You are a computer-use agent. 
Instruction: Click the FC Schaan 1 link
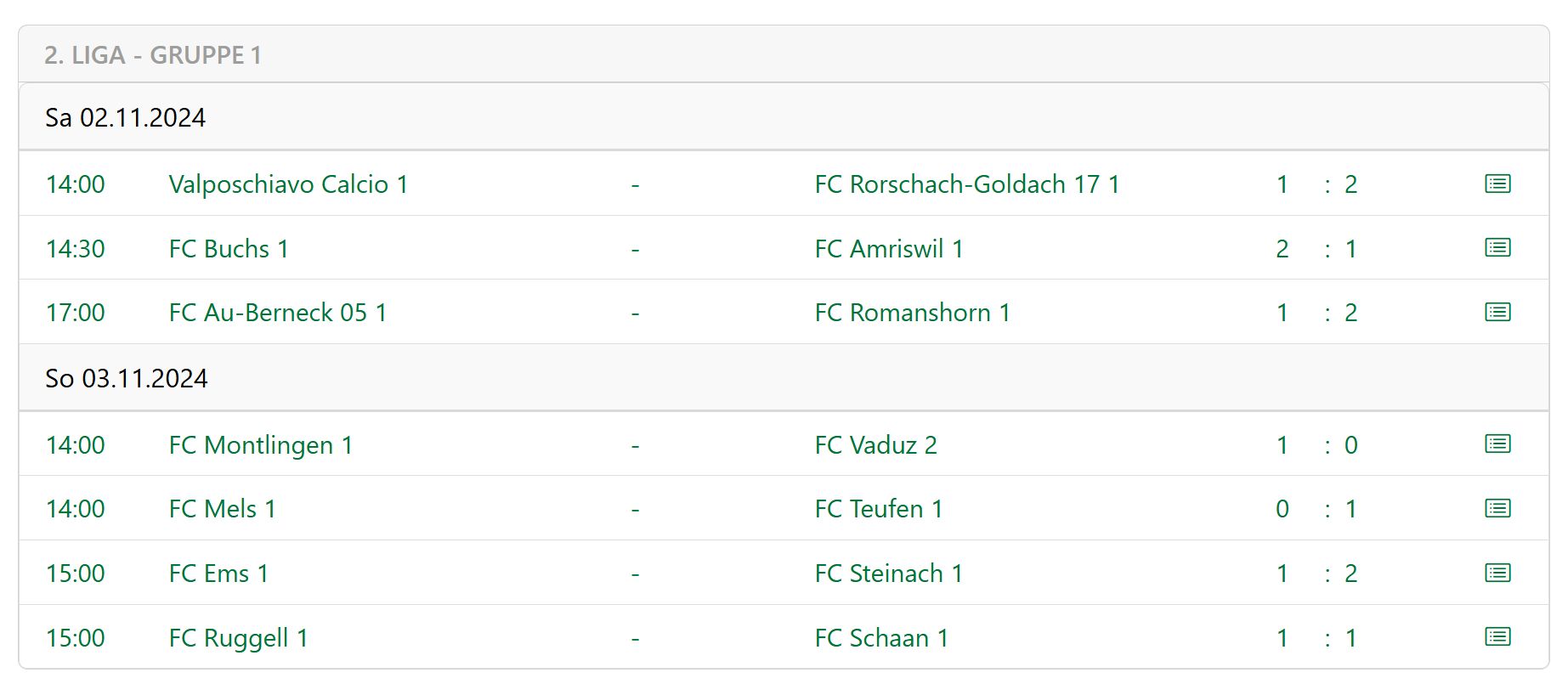[881, 638]
